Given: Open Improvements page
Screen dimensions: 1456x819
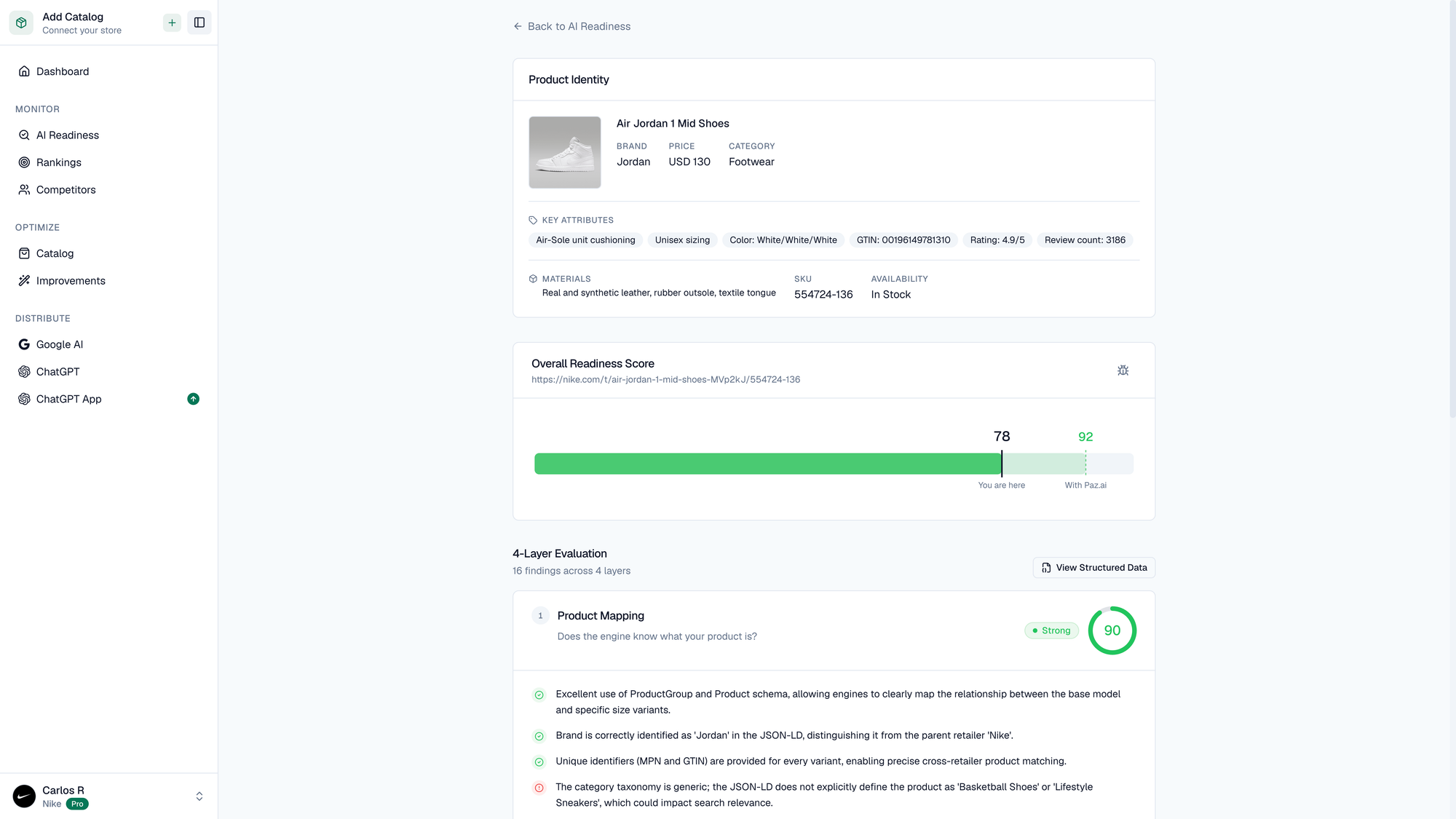Looking at the screenshot, I should click(x=108, y=281).
